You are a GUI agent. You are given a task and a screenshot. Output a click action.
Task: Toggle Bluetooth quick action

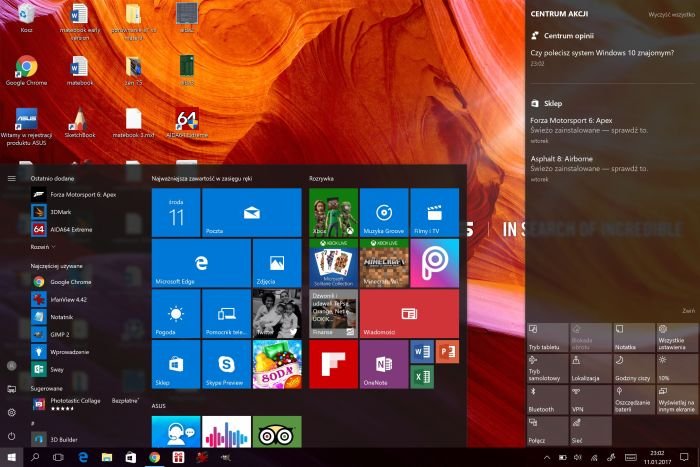pyautogui.click(x=547, y=400)
